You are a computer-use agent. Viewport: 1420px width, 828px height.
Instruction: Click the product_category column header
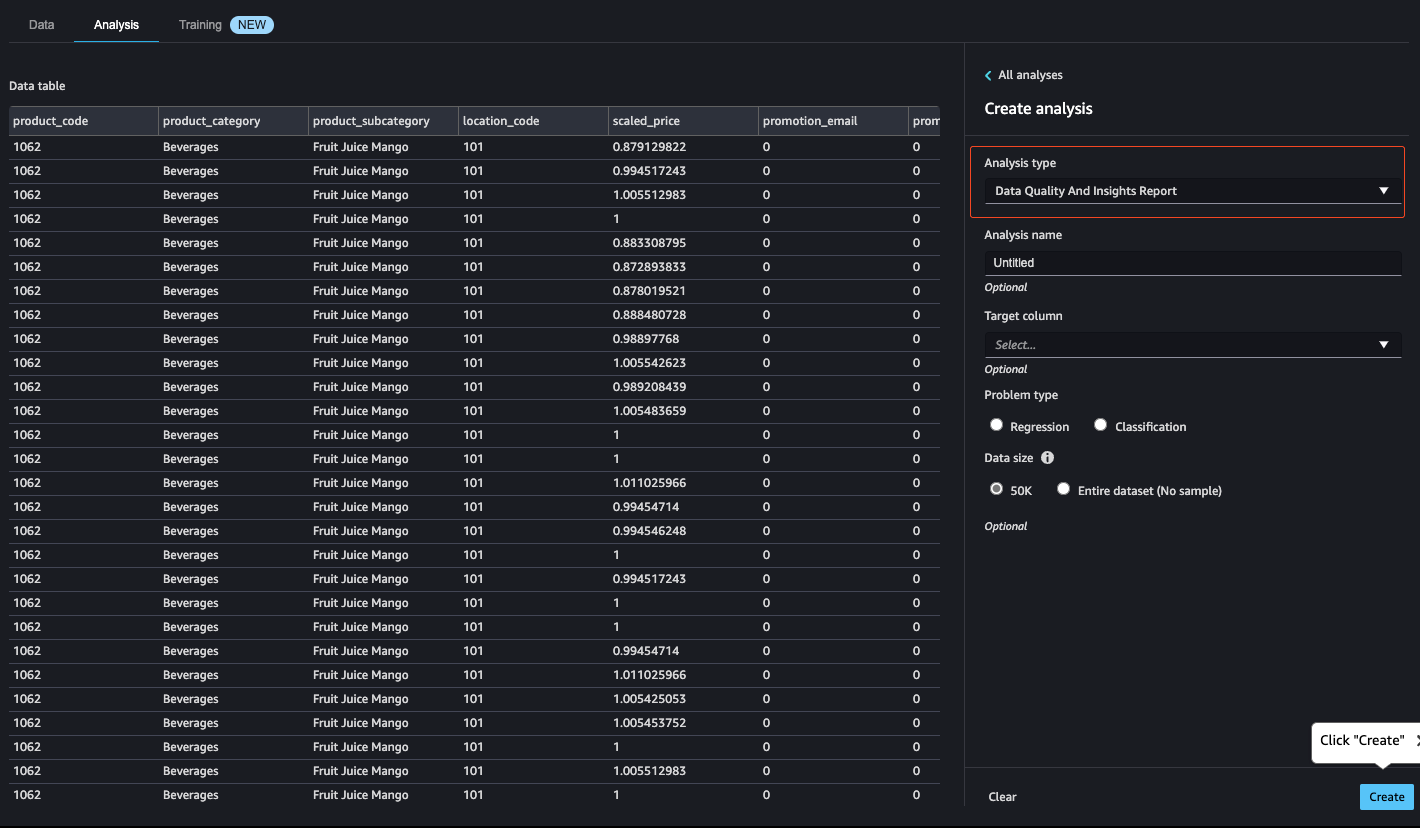pyautogui.click(x=234, y=121)
